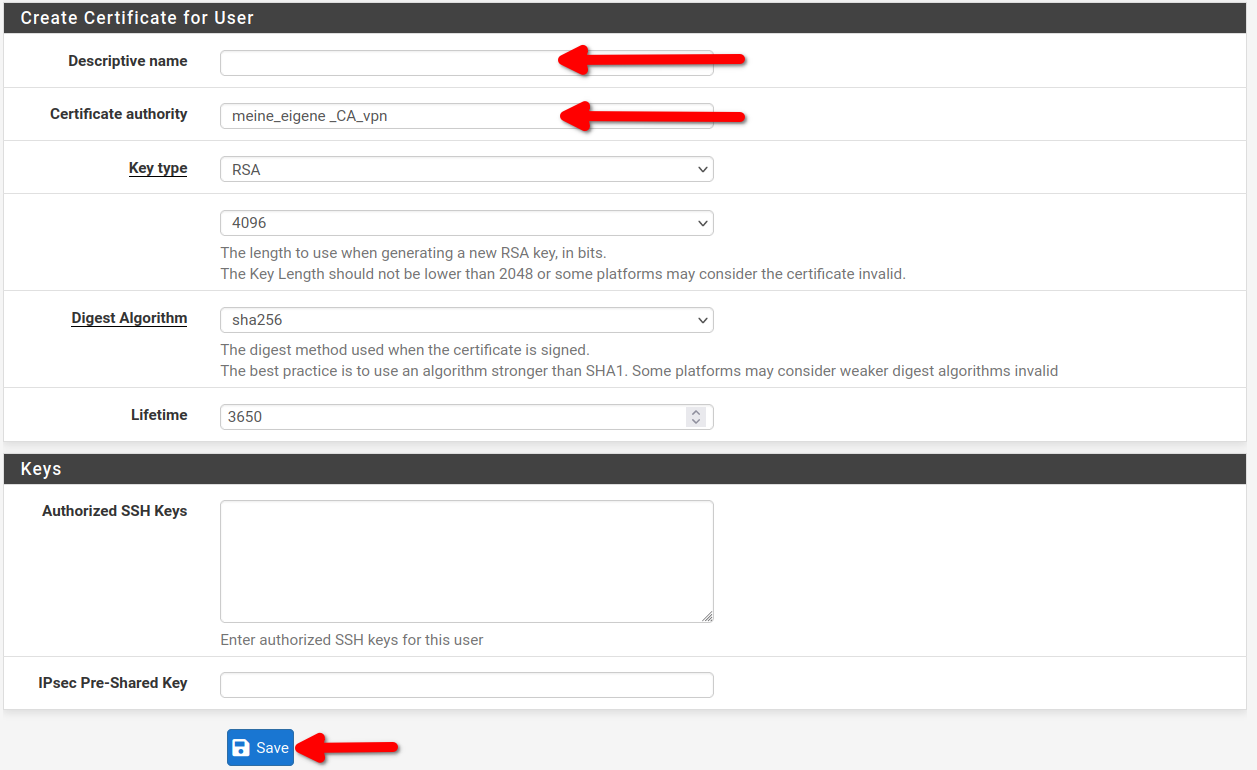Click the Descriptive name input field

pyautogui.click(x=466, y=63)
